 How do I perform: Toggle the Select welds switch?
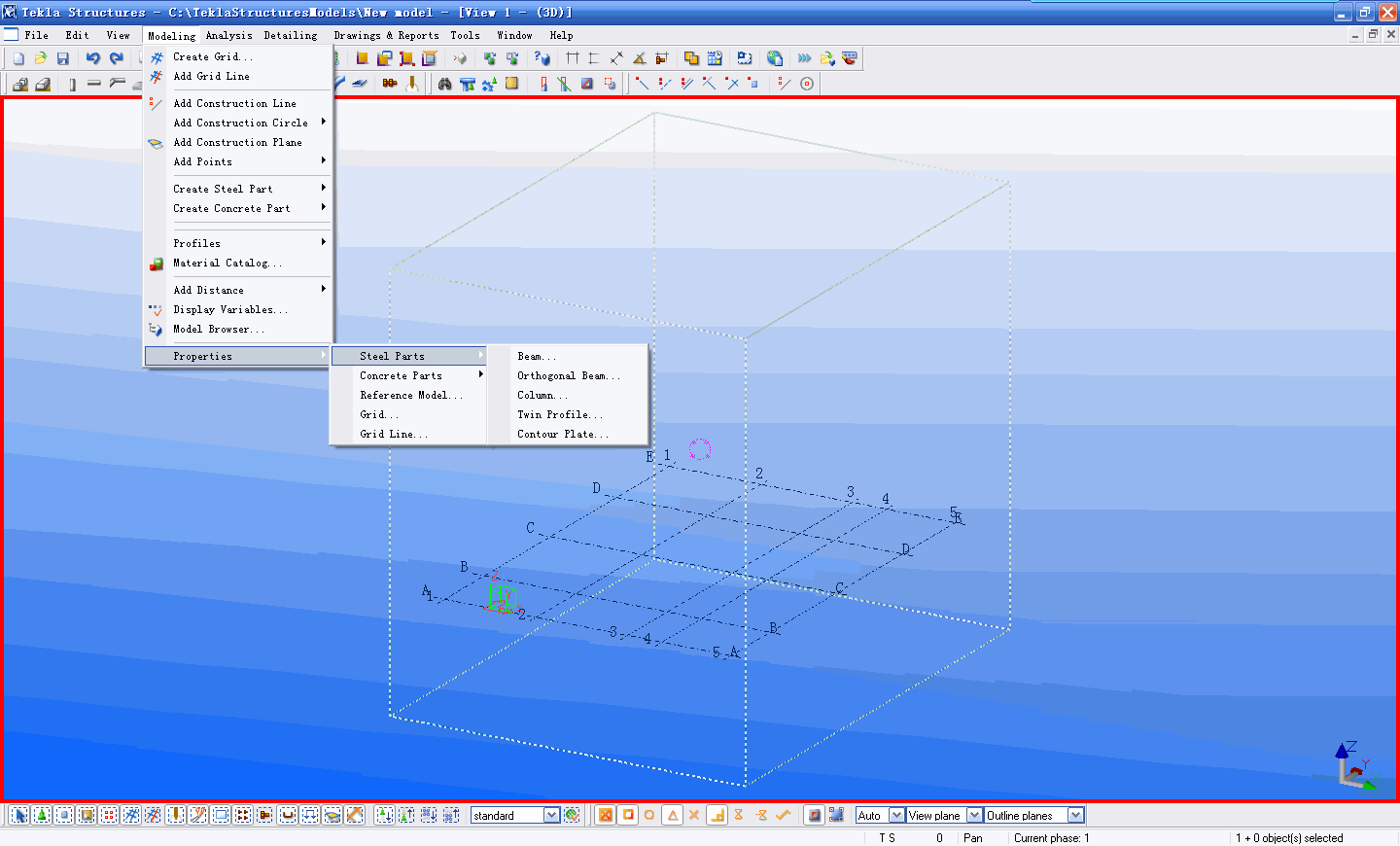176,815
